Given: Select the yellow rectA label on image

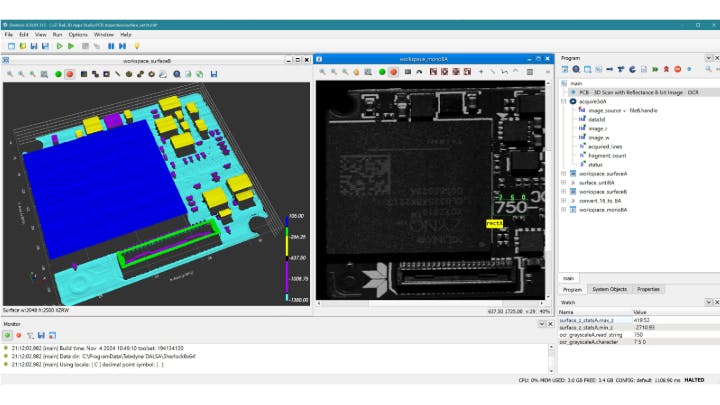Looking at the screenshot, I should pyautogui.click(x=494, y=223).
